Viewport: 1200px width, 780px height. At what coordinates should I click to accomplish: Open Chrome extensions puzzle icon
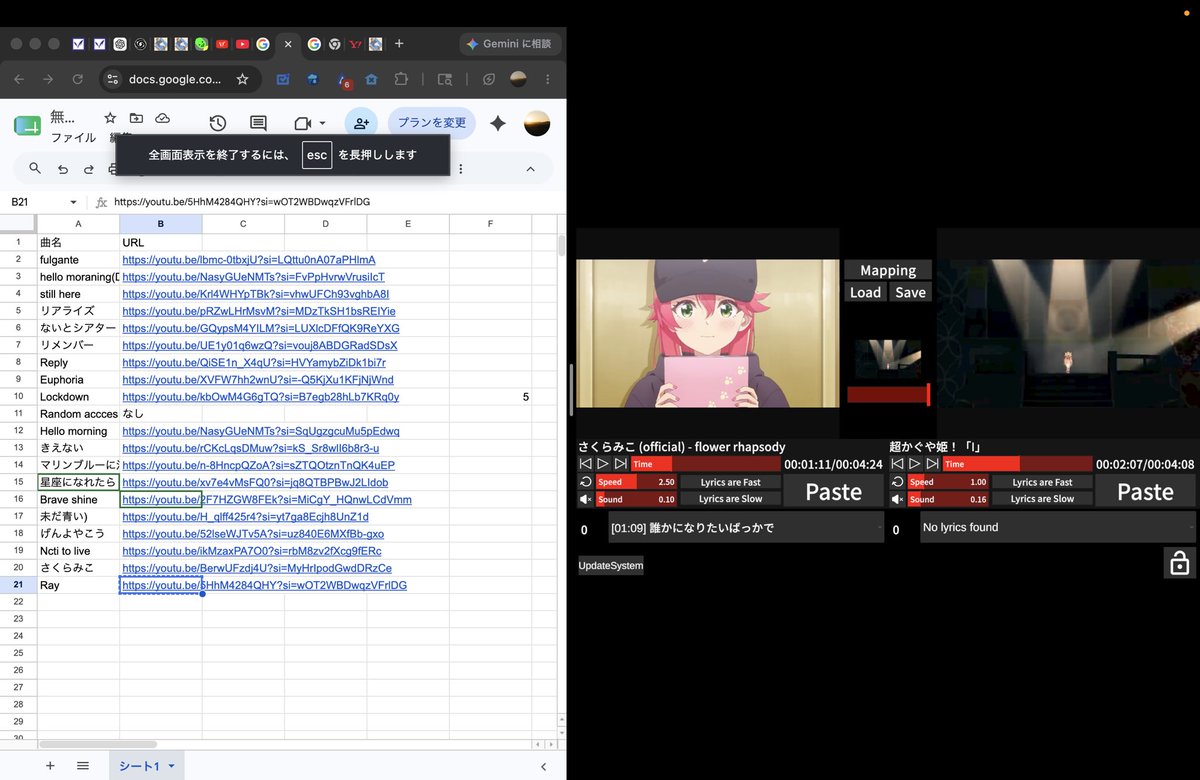pyautogui.click(x=401, y=79)
